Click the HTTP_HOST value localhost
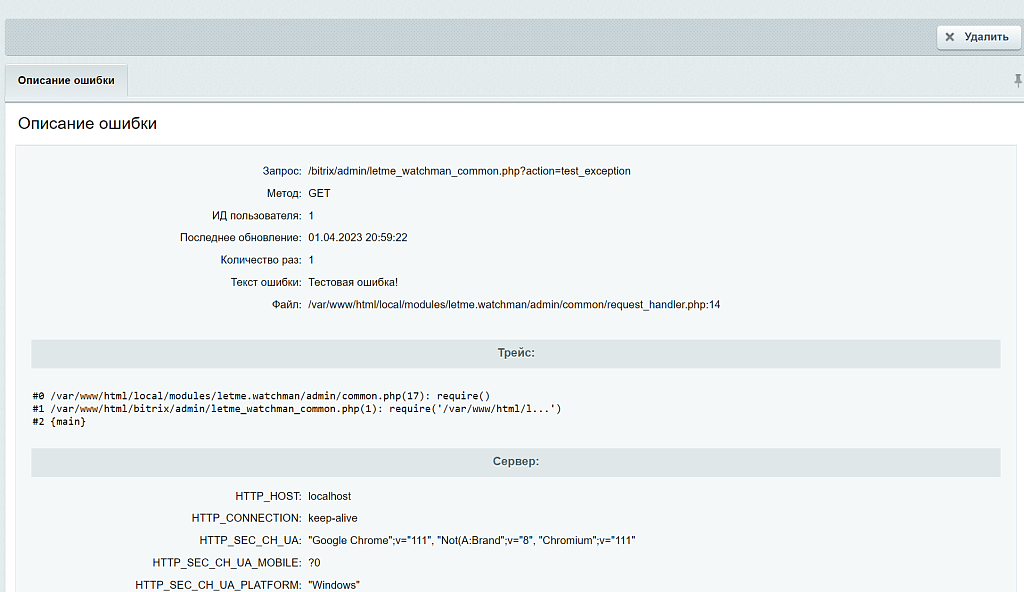This screenshot has width=1024, height=592. point(329,496)
